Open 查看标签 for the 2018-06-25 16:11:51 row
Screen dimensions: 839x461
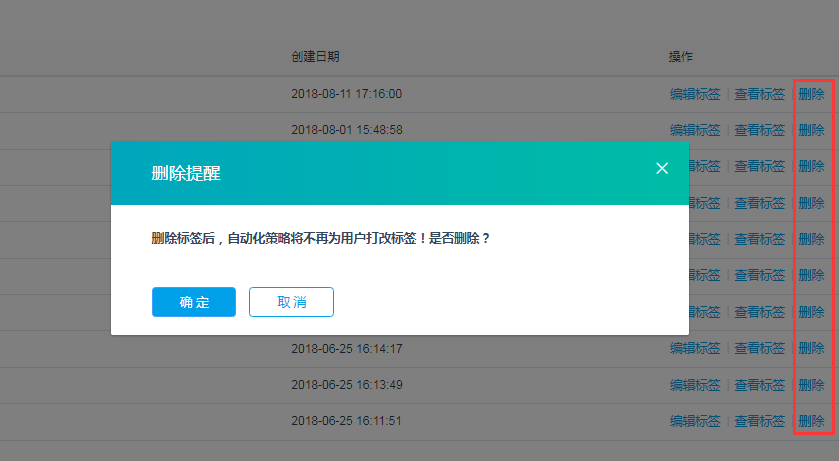pyautogui.click(x=759, y=421)
